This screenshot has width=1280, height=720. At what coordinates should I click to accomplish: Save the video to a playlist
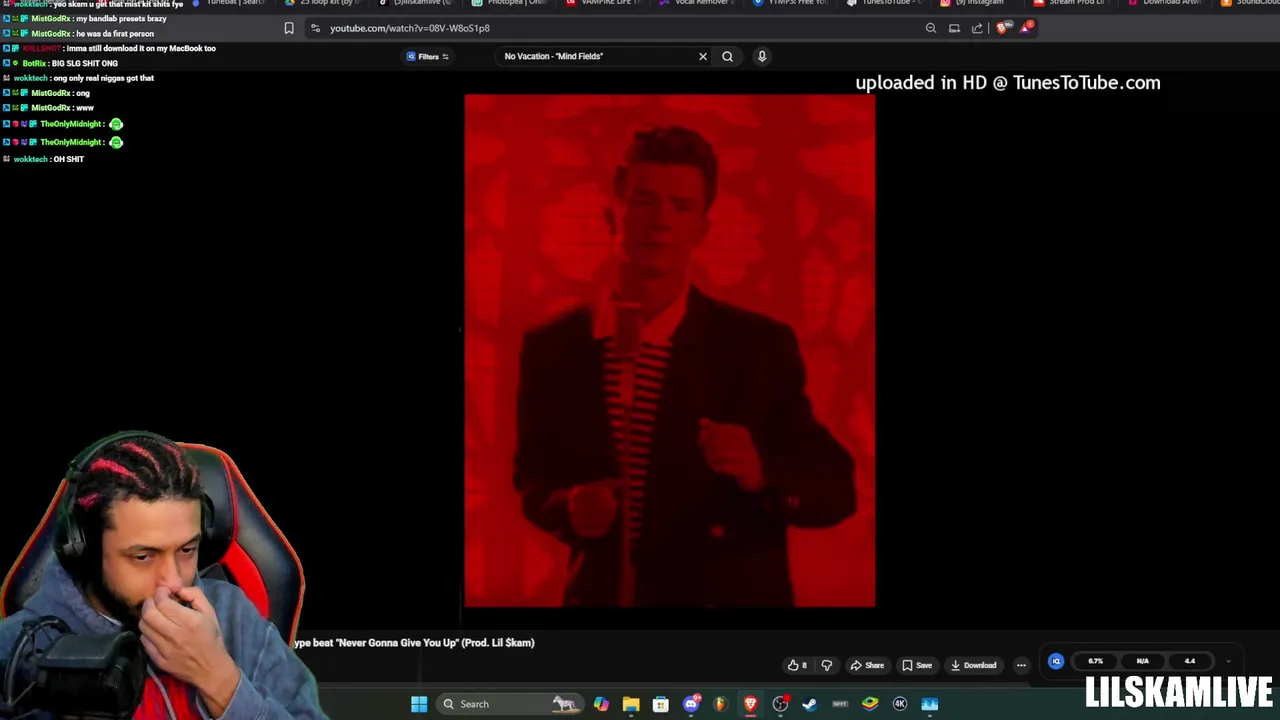[917, 665]
